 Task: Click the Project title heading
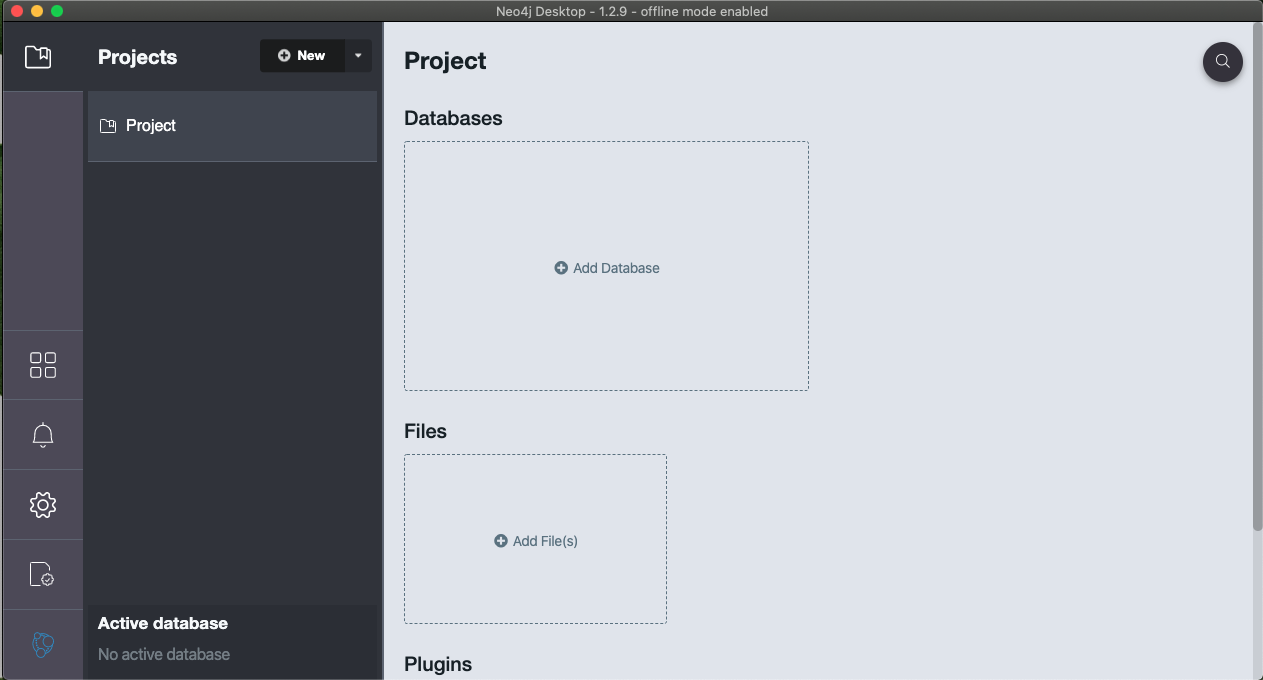[x=445, y=61]
